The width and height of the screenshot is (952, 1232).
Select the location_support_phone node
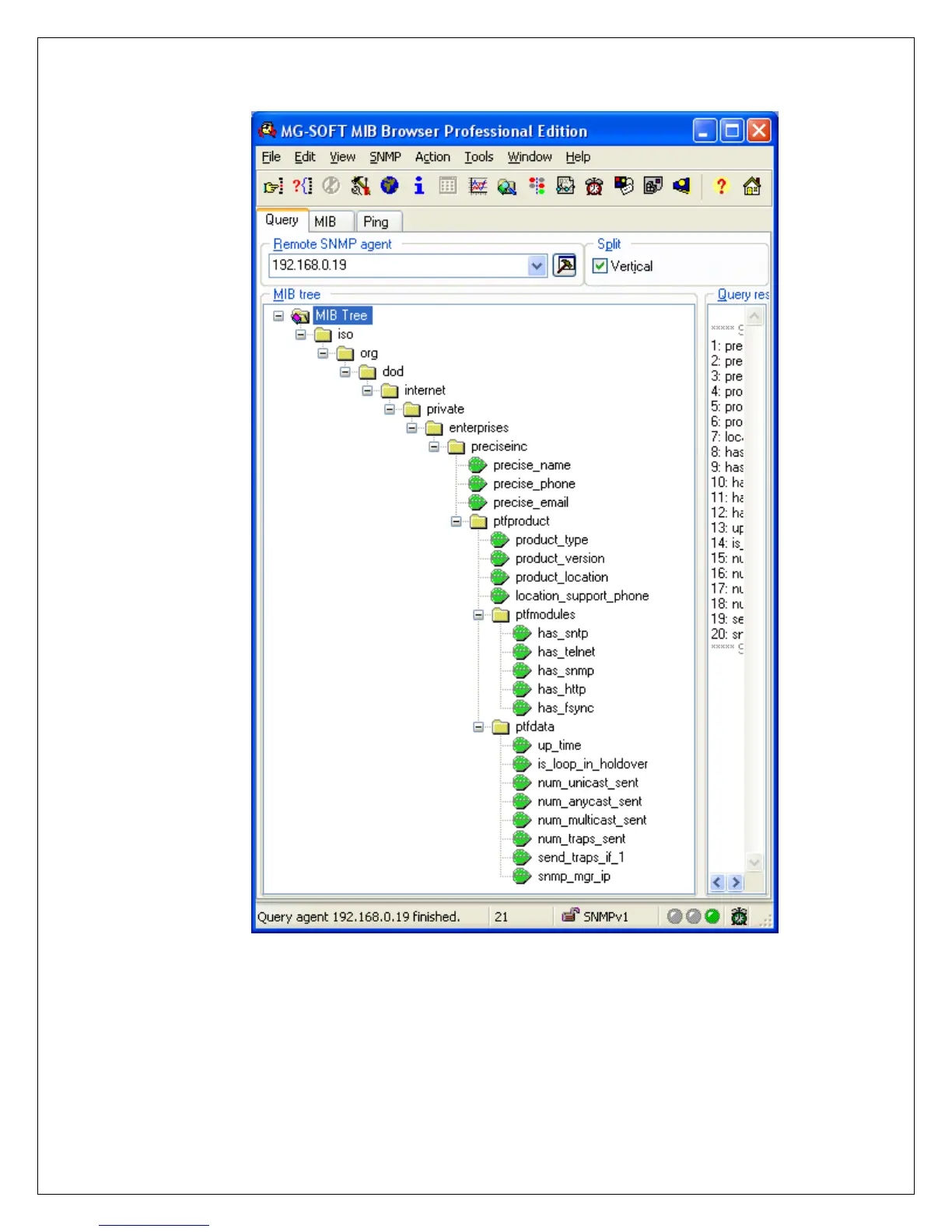[x=582, y=596]
